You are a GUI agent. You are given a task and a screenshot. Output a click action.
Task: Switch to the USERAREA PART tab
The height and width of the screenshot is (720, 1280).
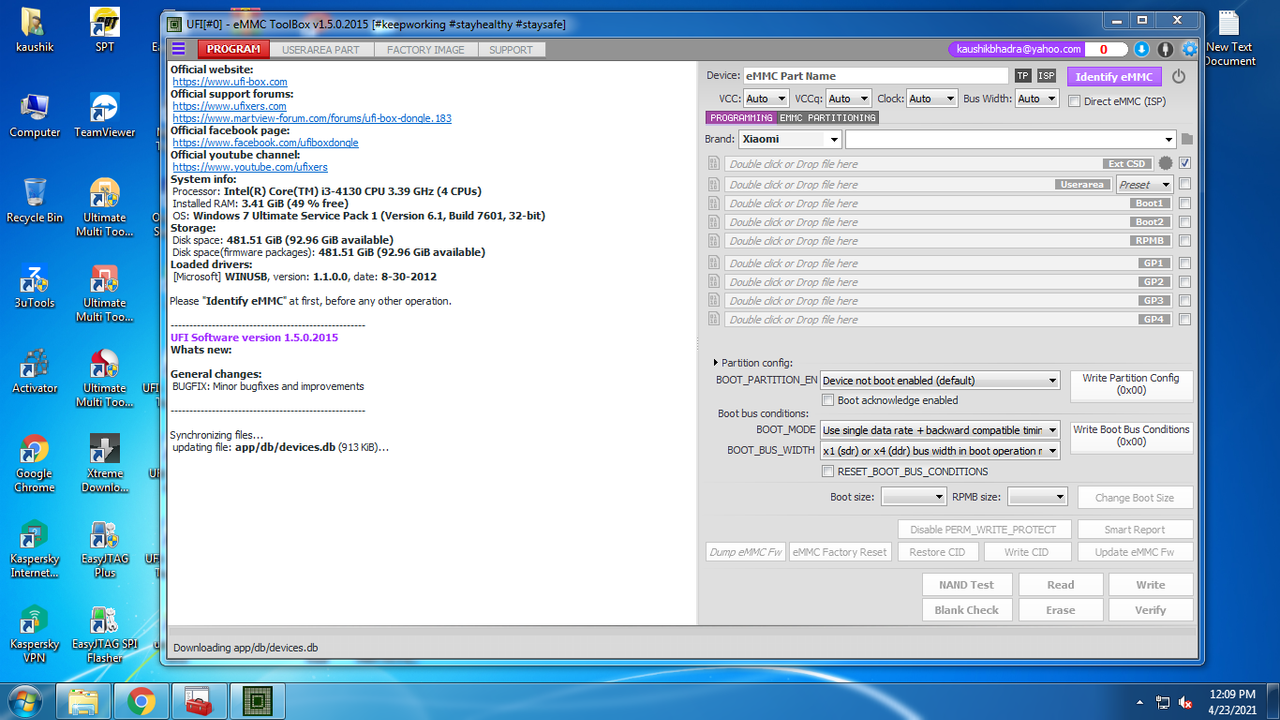[x=320, y=49]
